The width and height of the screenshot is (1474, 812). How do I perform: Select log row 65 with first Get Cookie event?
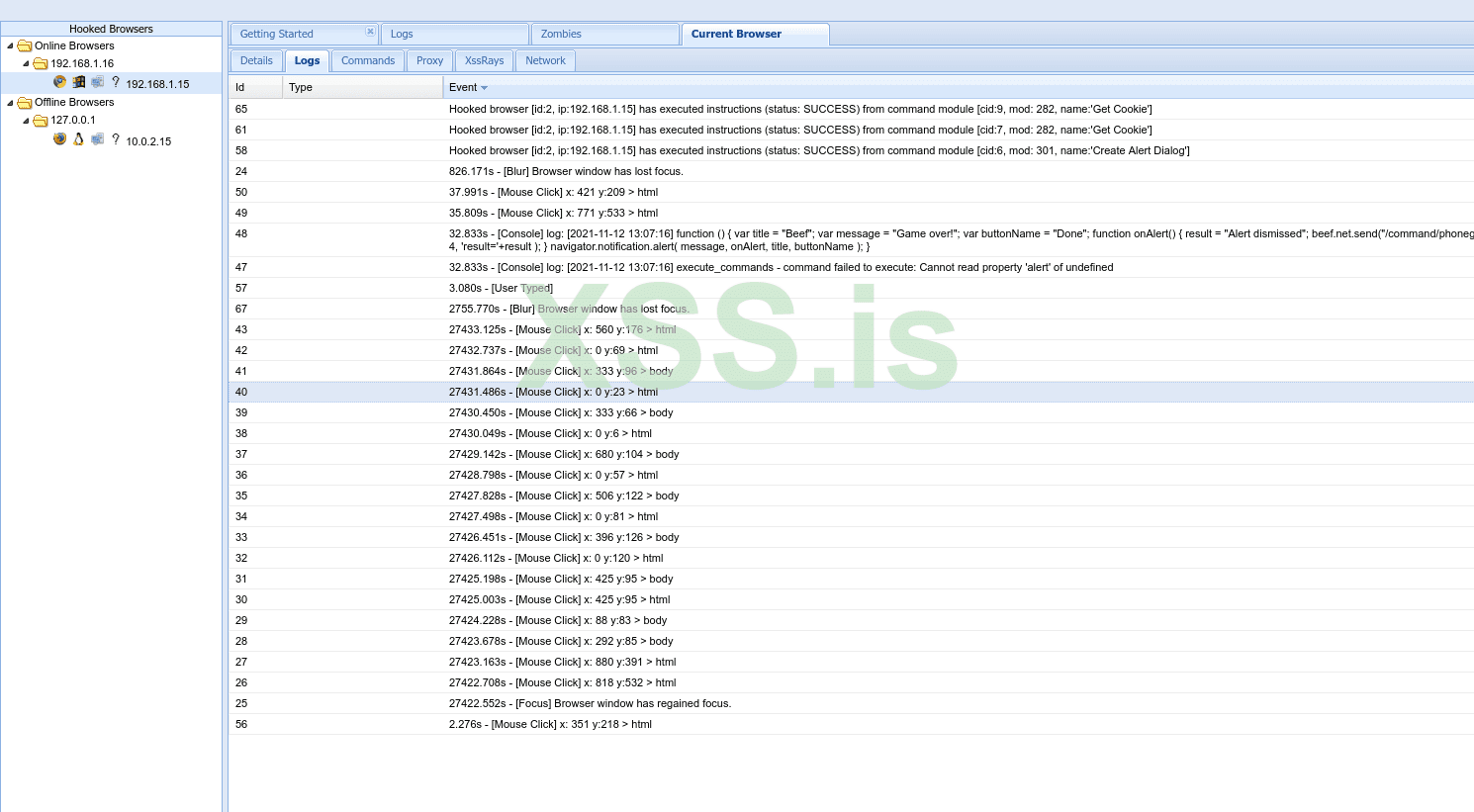[x=852, y=109]
